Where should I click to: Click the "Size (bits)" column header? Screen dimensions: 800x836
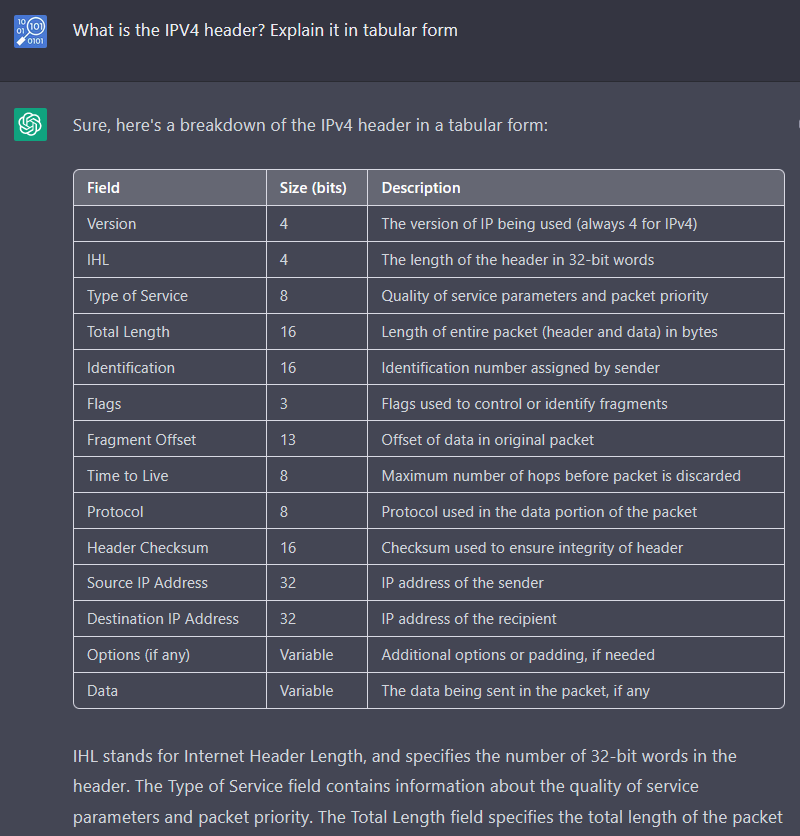click(x=313, y=188)
